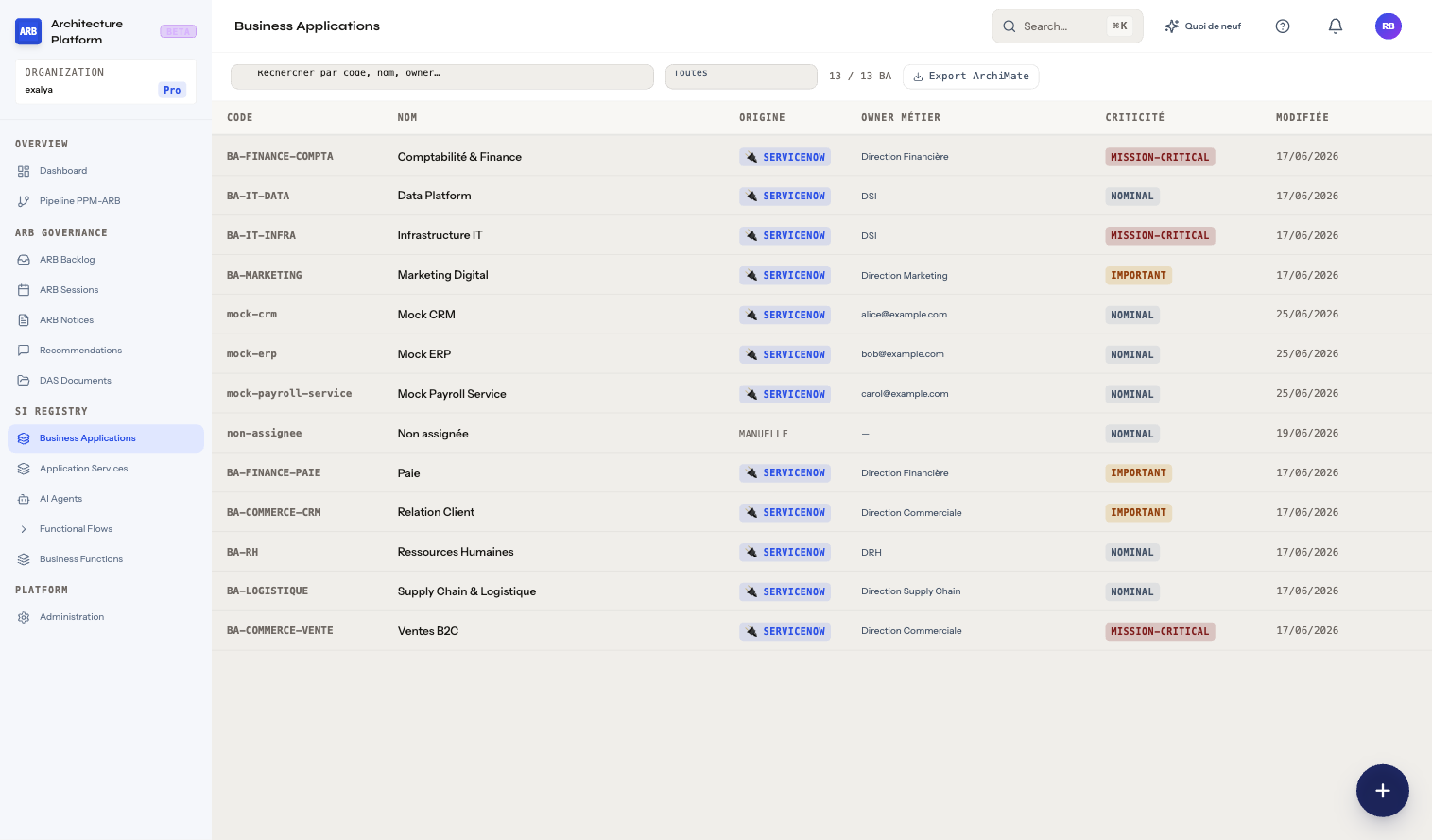The width and height of the screenshot is (1432, 840).
Task: Click the ARB Backlog inbox icon
Action: tap(24, 260)
